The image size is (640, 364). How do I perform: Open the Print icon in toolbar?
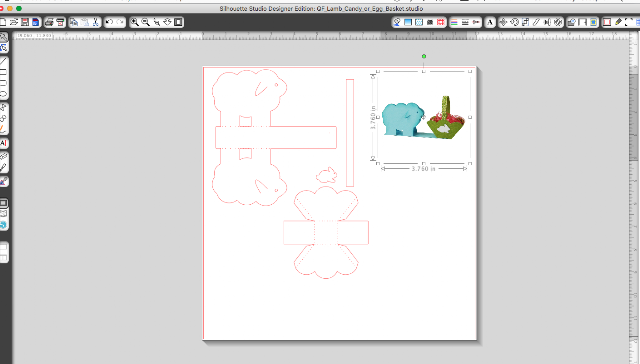pos(49,22)
